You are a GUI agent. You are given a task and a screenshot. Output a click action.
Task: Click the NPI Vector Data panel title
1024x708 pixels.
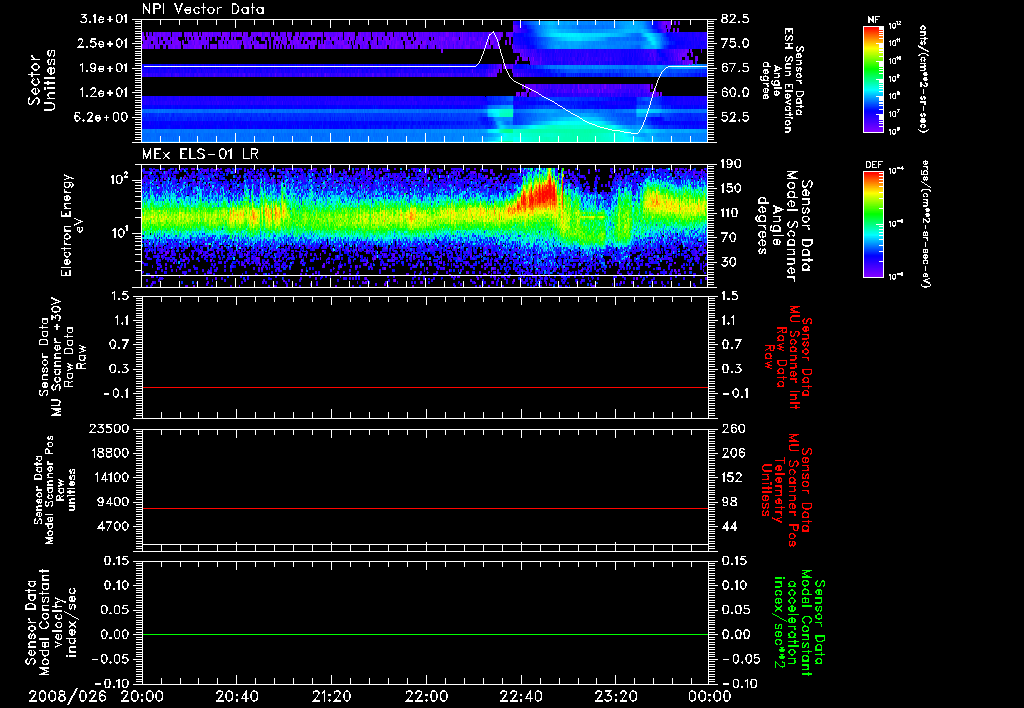(203, 8)
